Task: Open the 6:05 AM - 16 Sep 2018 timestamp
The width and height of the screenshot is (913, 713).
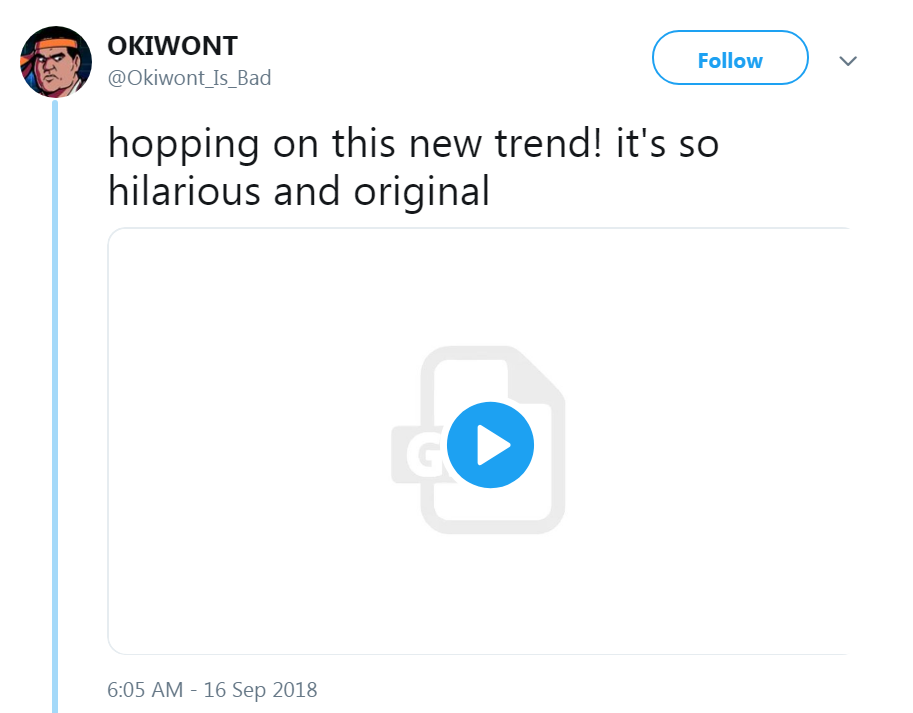Action: pos(212,690)
